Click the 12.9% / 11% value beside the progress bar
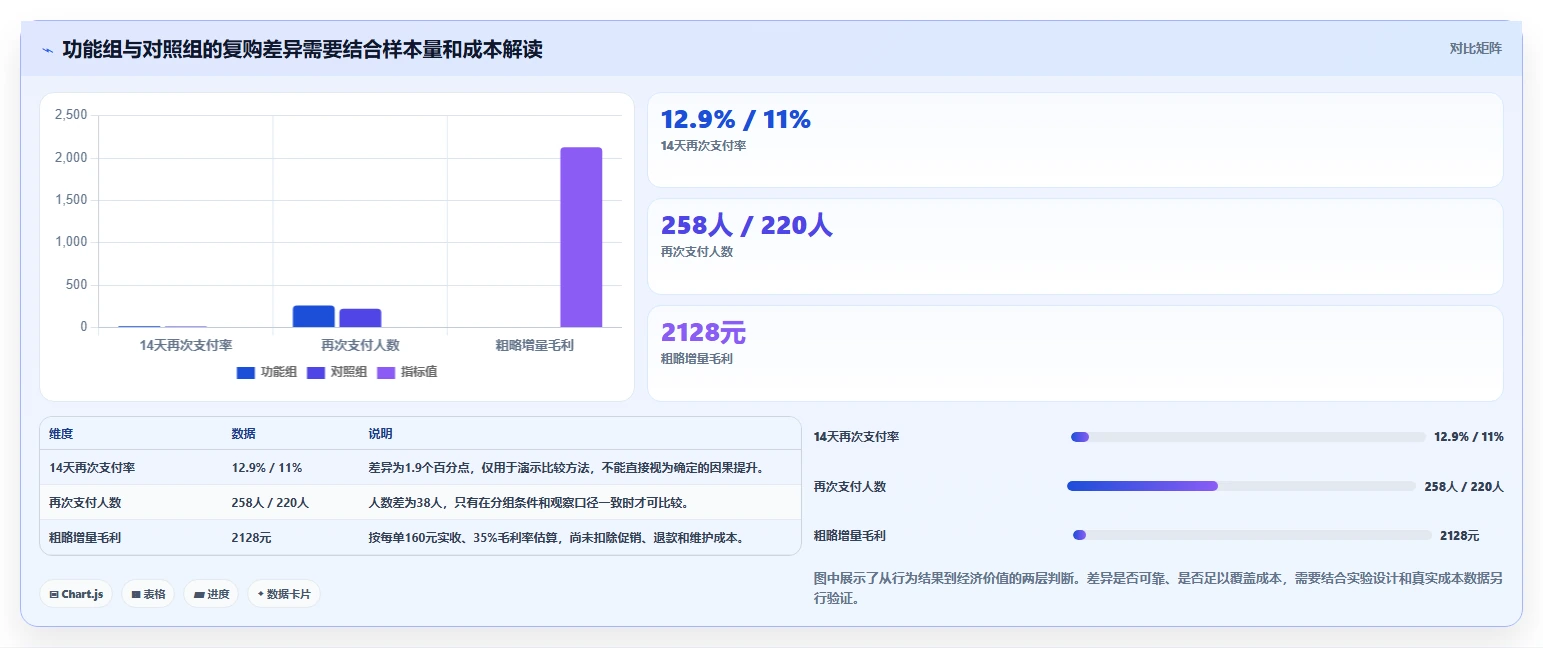Image resolution: width=1543 pixels, height=648 pixels. (1469, 437)
